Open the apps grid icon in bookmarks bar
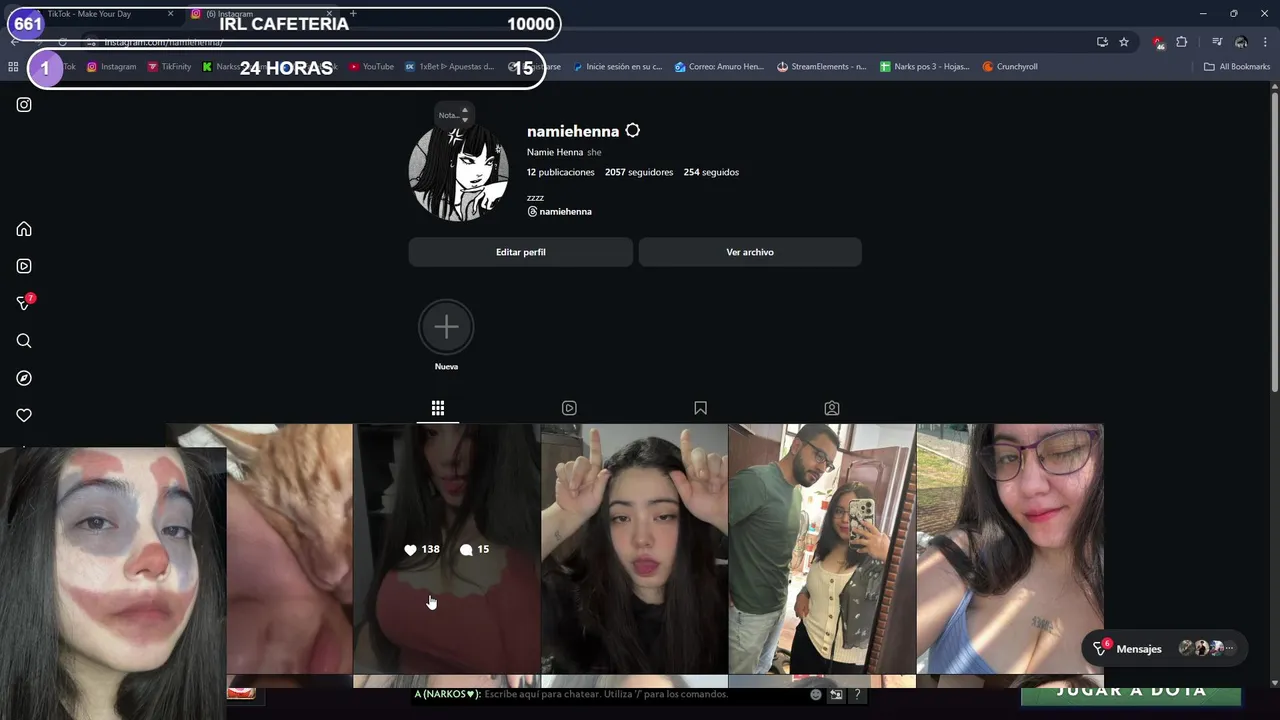Image resolution: width=1280 pixels, height=720 pixels. coord(13,67)
